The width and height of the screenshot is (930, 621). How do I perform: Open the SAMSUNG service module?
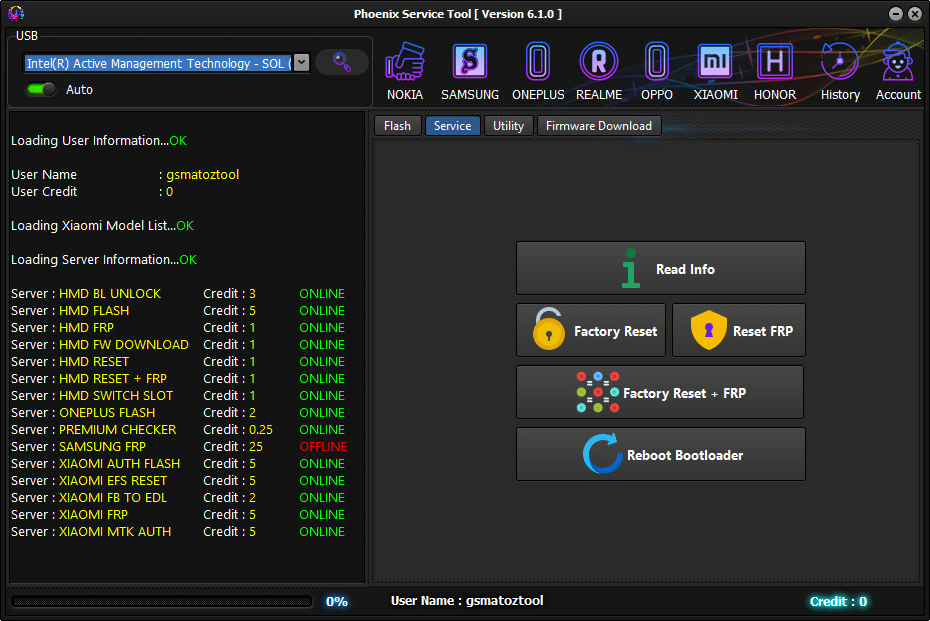tap(469, 68)
